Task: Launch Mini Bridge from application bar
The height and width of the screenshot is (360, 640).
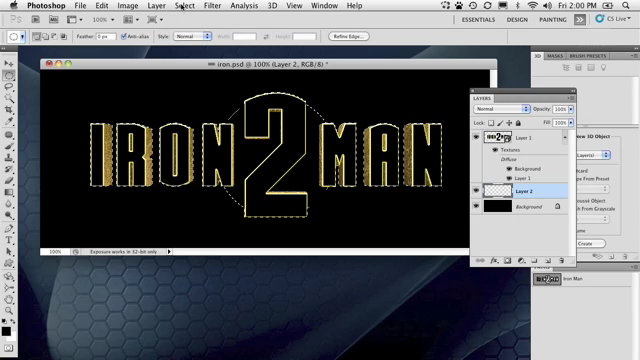Action: [53, 19]
